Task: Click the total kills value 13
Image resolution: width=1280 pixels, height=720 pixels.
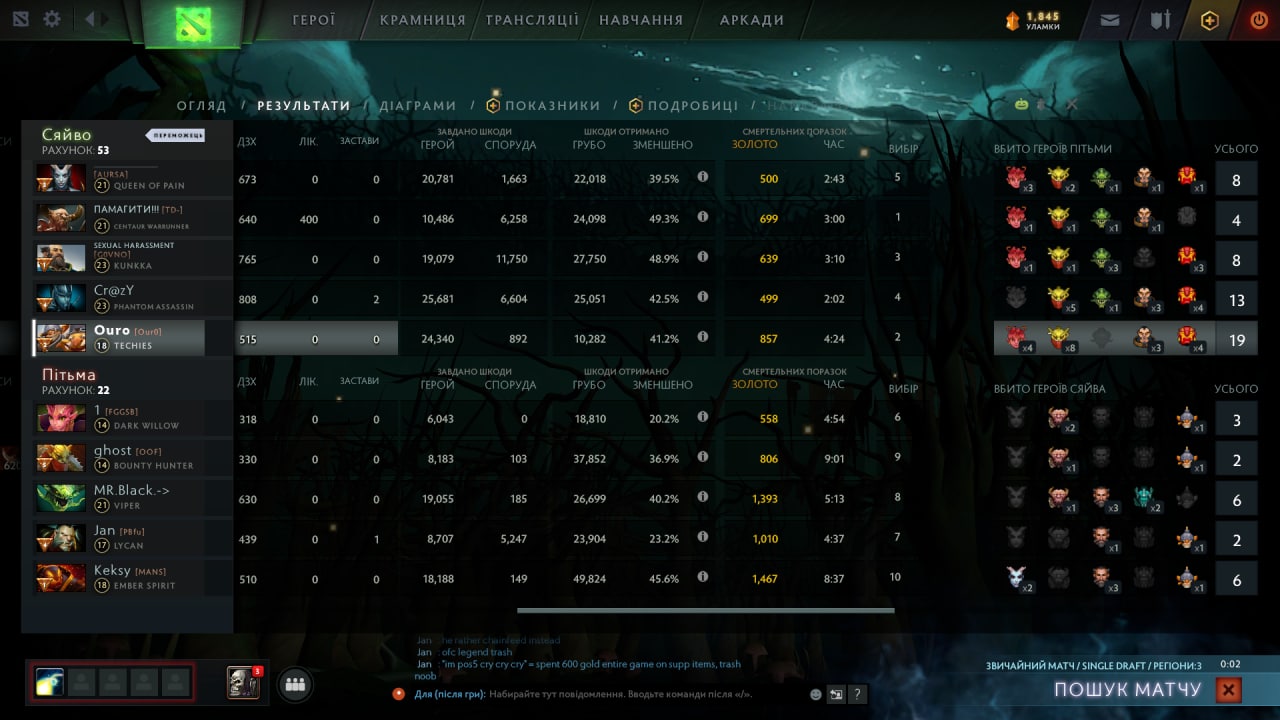Action: [1237, 300]
